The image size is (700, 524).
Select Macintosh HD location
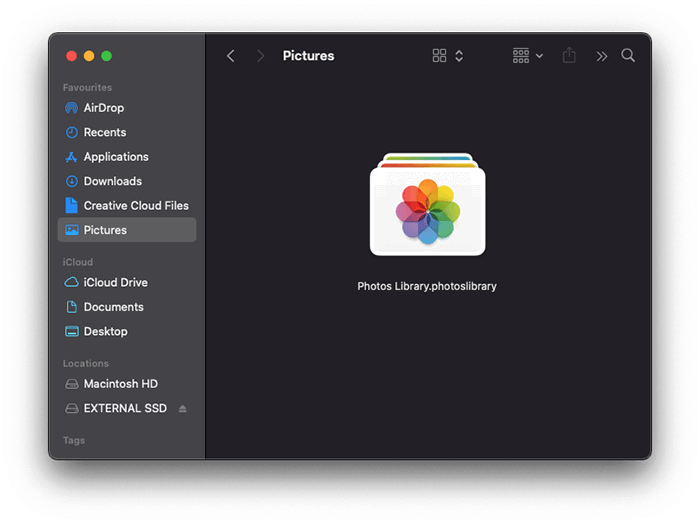127,384
